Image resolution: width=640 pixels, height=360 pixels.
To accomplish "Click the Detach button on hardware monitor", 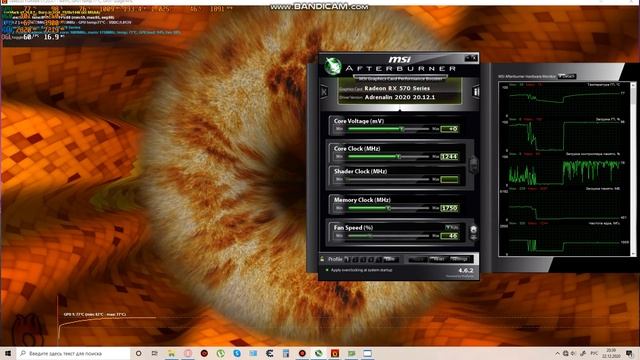I will pyautogui.click(x=567, y=76).
